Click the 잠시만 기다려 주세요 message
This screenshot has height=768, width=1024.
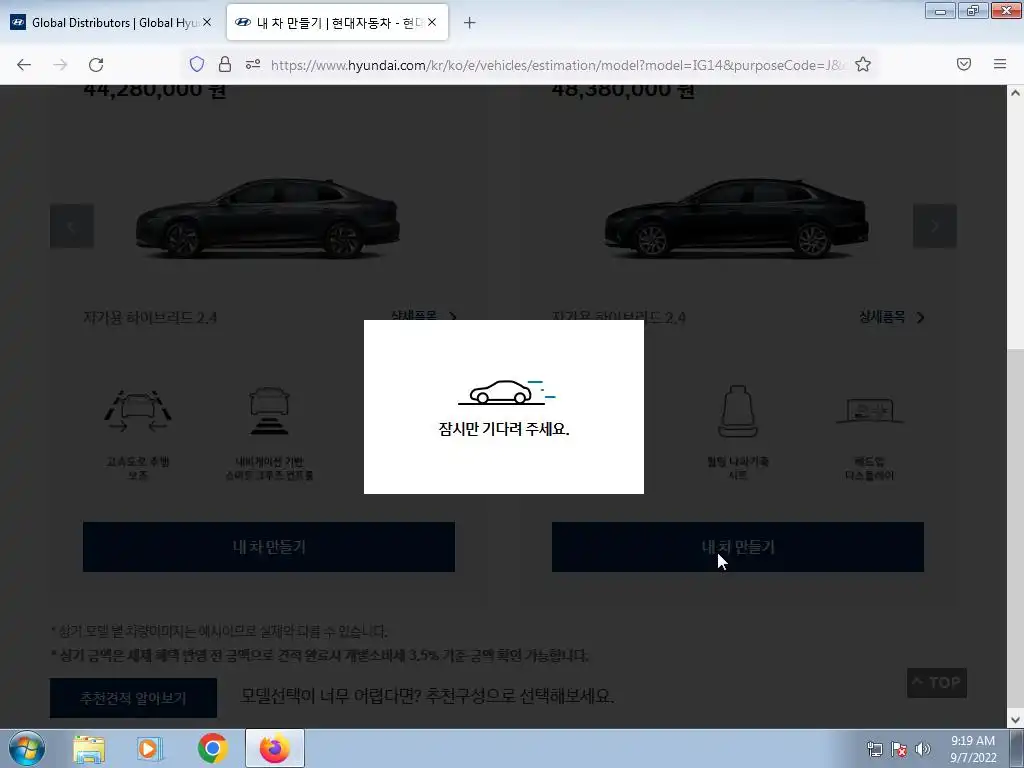pyautogui.click(x=504, y=429)
